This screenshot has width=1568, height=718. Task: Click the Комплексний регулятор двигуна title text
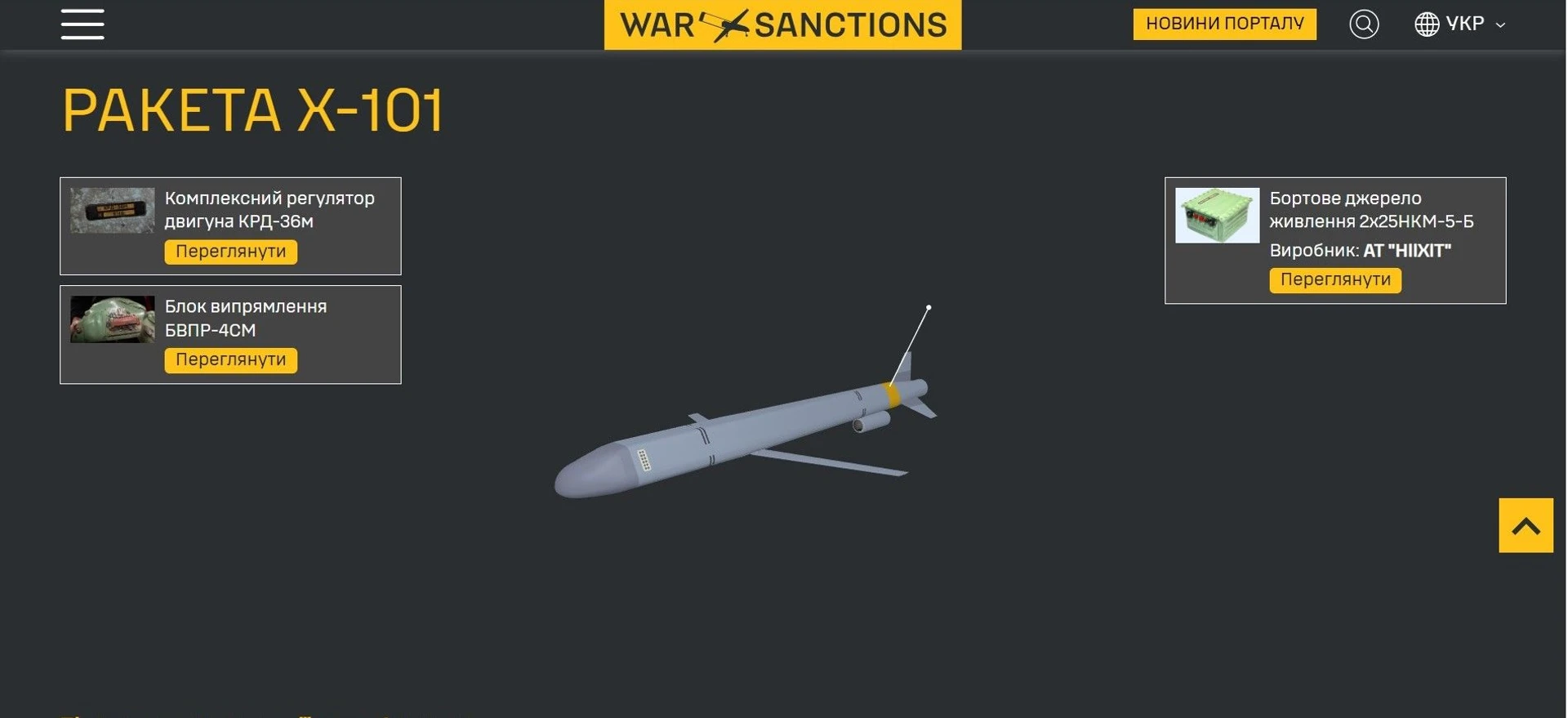click(269, 210)
